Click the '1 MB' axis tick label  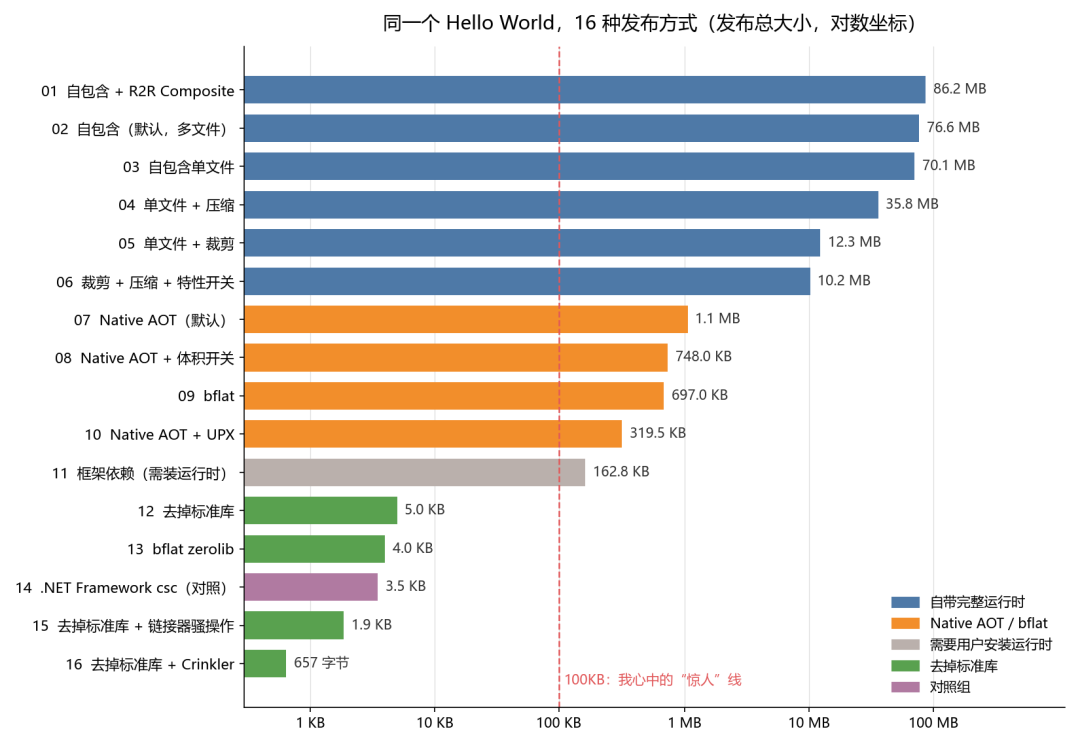[685, 723]
